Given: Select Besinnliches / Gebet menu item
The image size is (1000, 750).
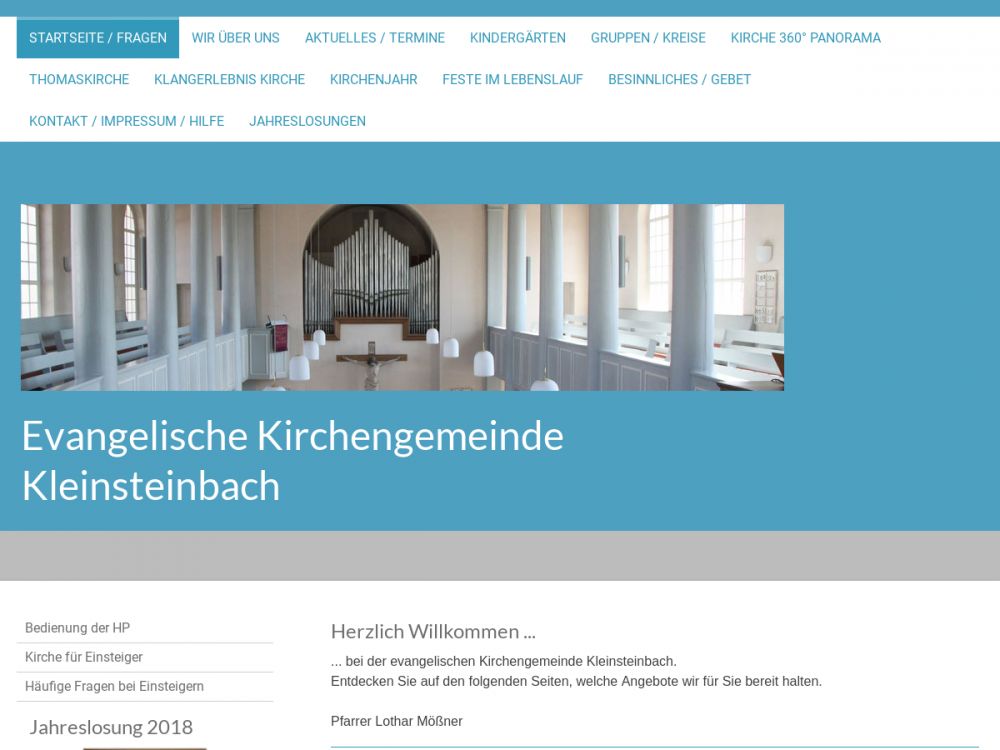Looking at the screenshot, I should [x=680, y=79].
